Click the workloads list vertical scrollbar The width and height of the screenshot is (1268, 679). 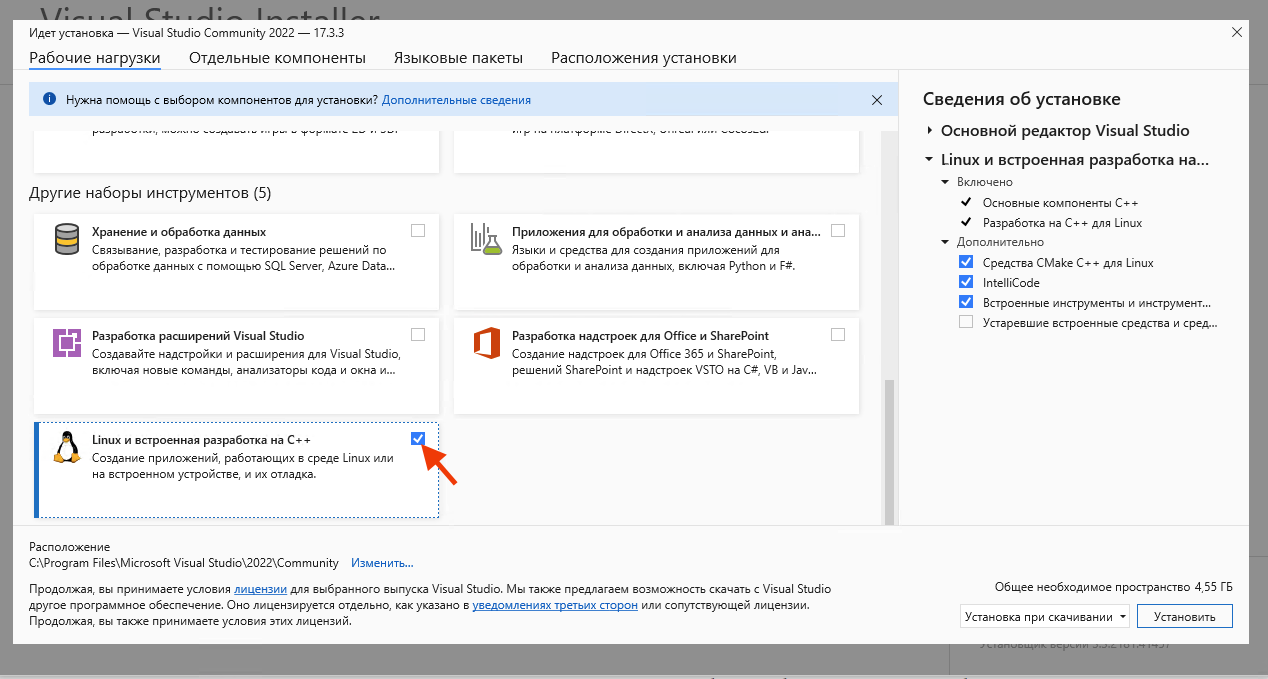(889, 450)
